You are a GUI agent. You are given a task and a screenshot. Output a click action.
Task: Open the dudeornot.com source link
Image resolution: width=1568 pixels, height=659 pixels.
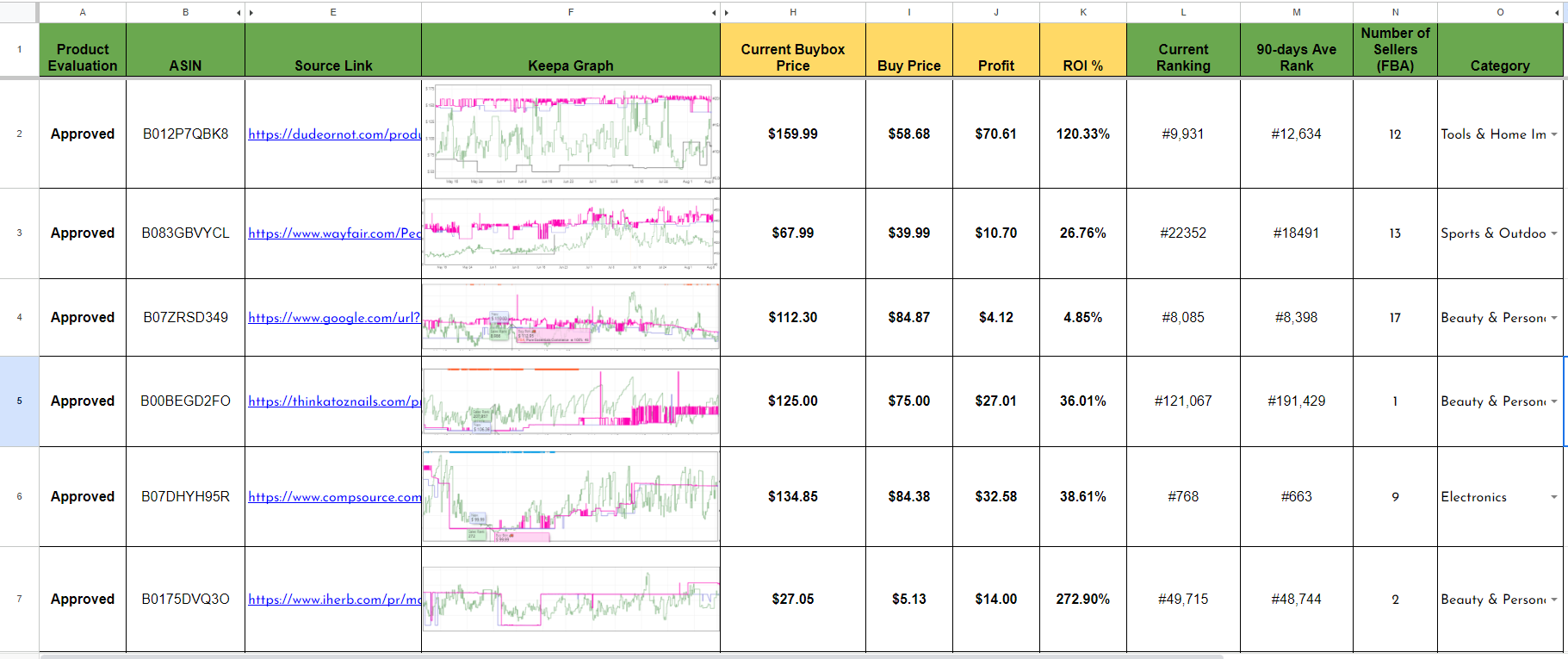click(334, 134)
